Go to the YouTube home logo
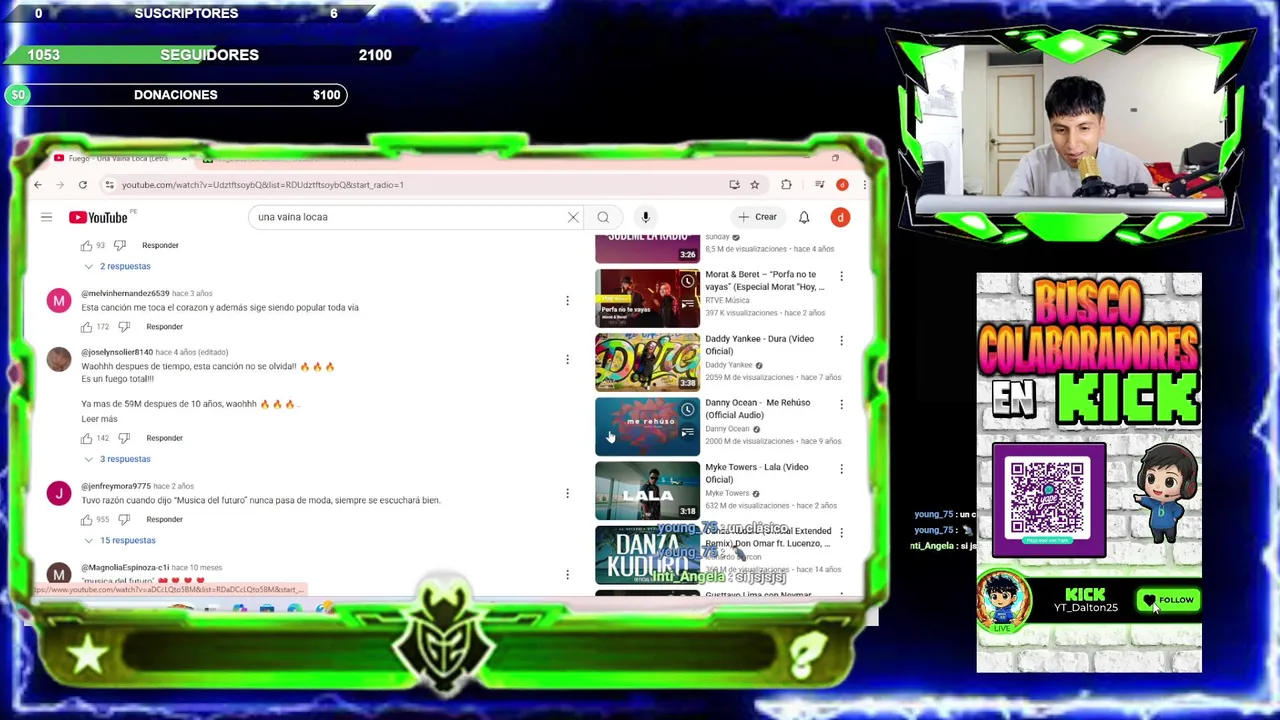 98,217
